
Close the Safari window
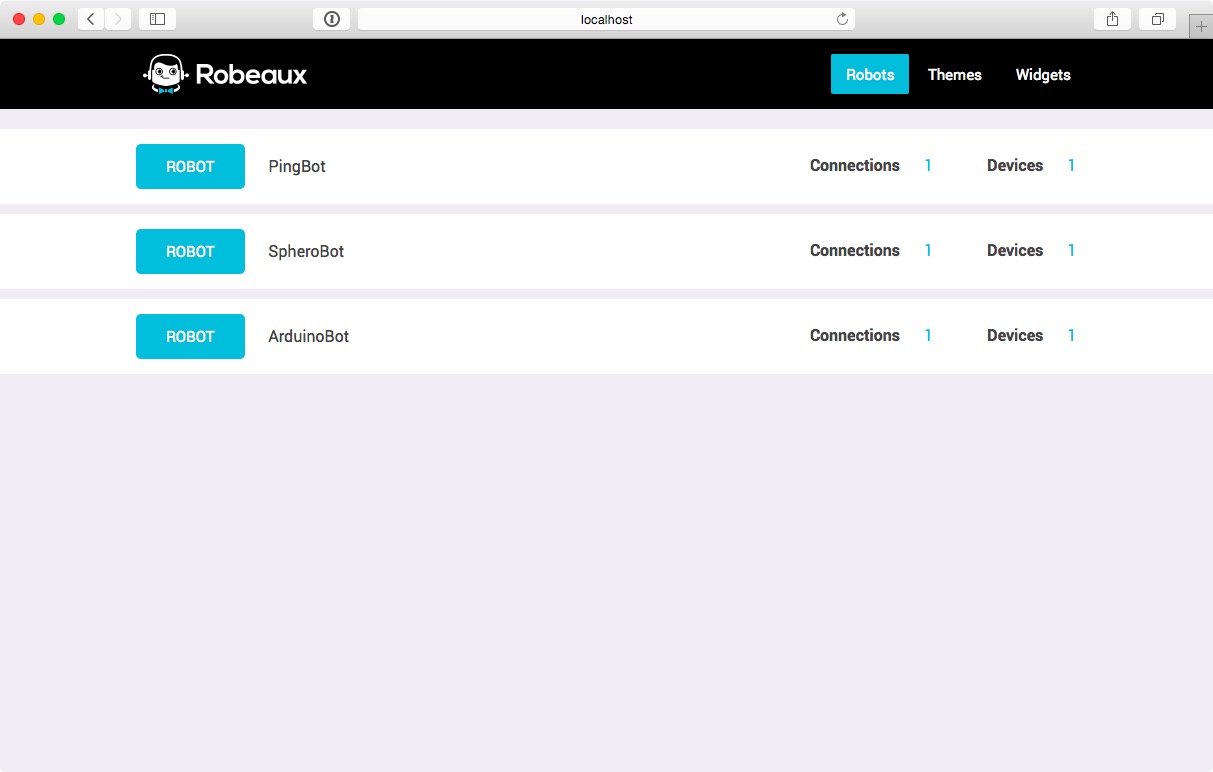[19, 19]
